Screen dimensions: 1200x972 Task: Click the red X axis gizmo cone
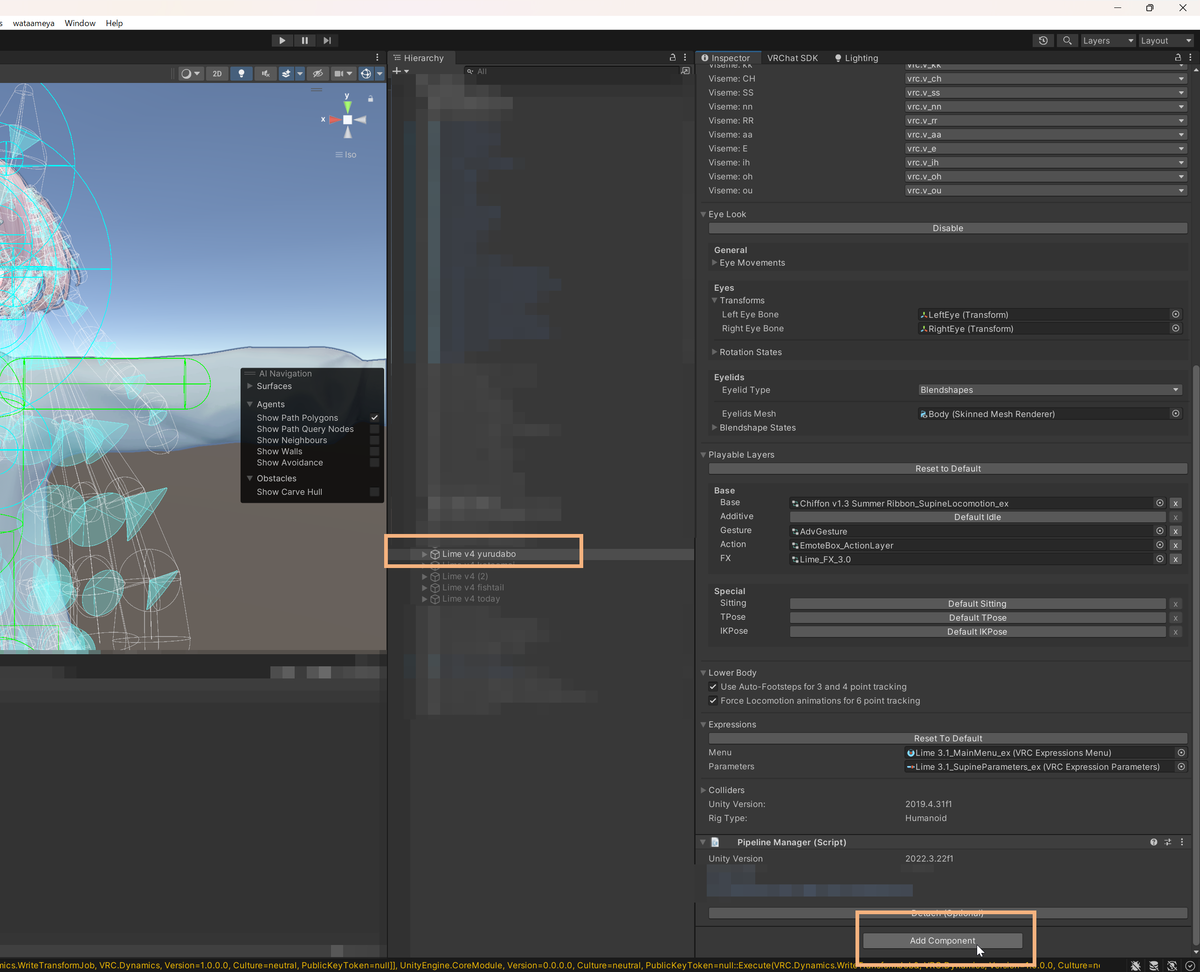[x=334, y=119]
